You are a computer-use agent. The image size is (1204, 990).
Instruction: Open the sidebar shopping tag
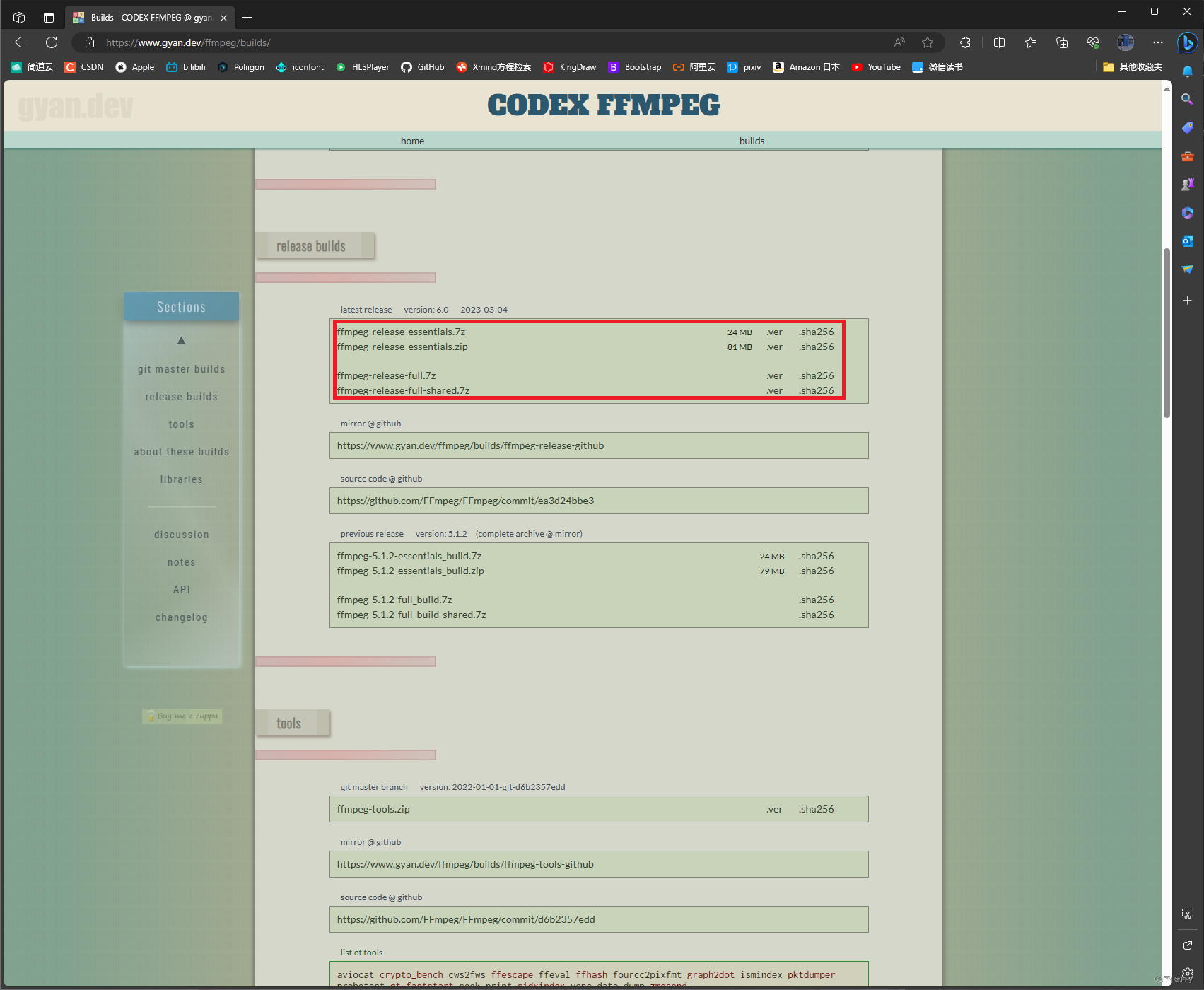[x=1188, y=127]
